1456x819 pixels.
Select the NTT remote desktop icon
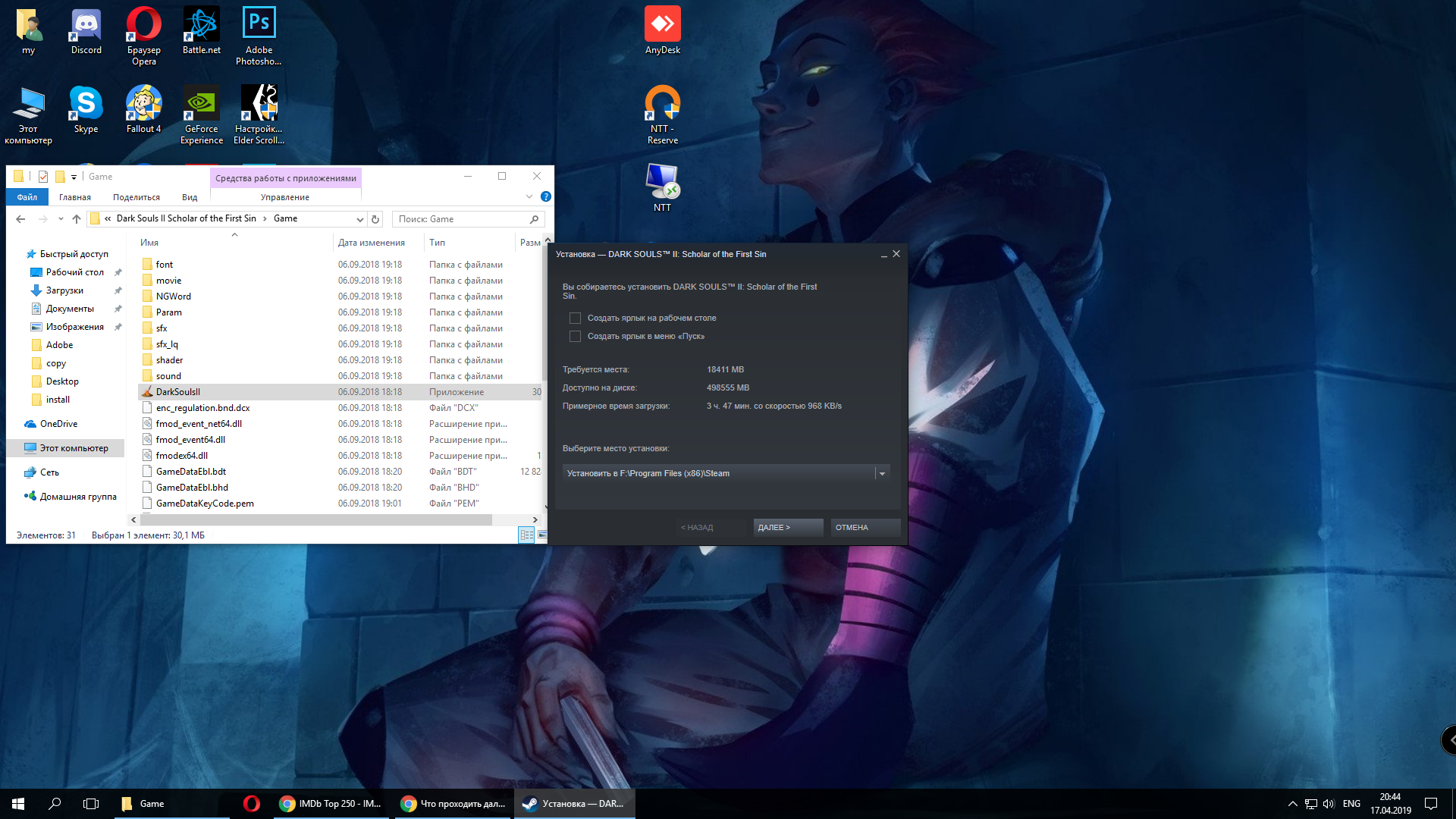point(663,188)
